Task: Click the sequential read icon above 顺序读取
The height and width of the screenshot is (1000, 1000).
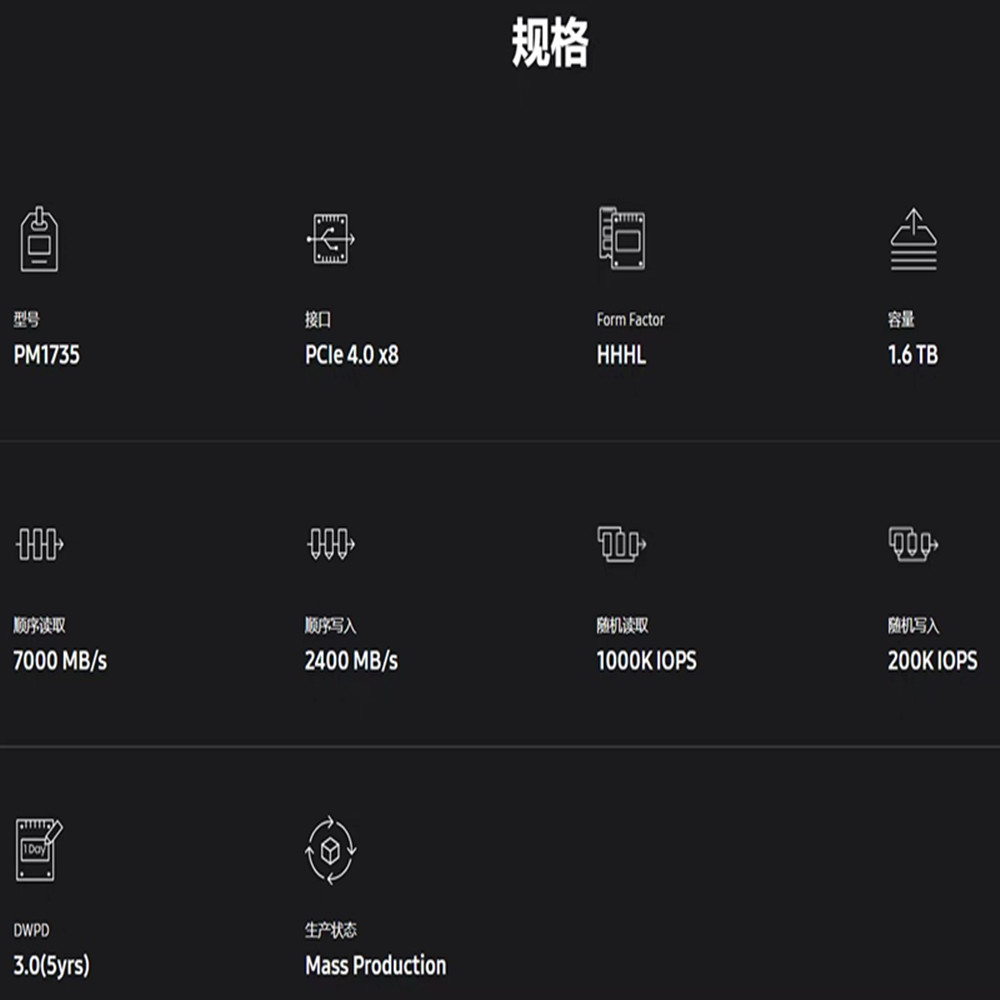Action: pos(40,545)
